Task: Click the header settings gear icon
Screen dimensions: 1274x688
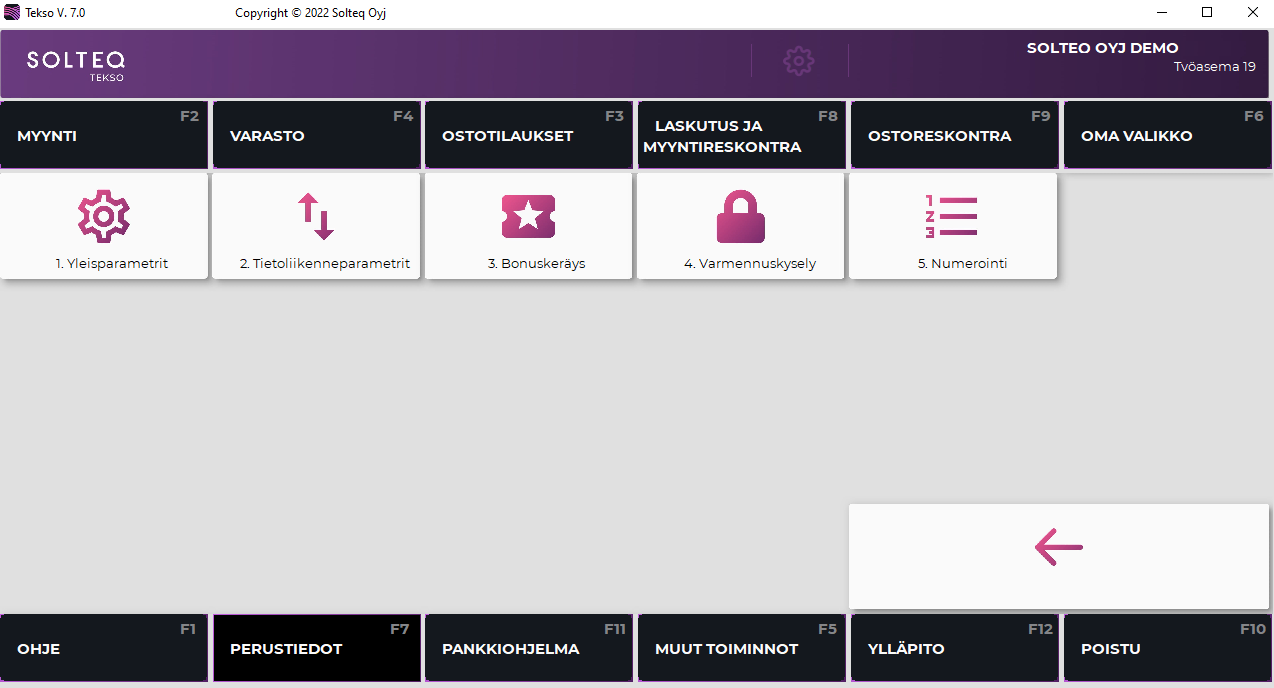Action: pyautogui.click(x=798, y=61)
